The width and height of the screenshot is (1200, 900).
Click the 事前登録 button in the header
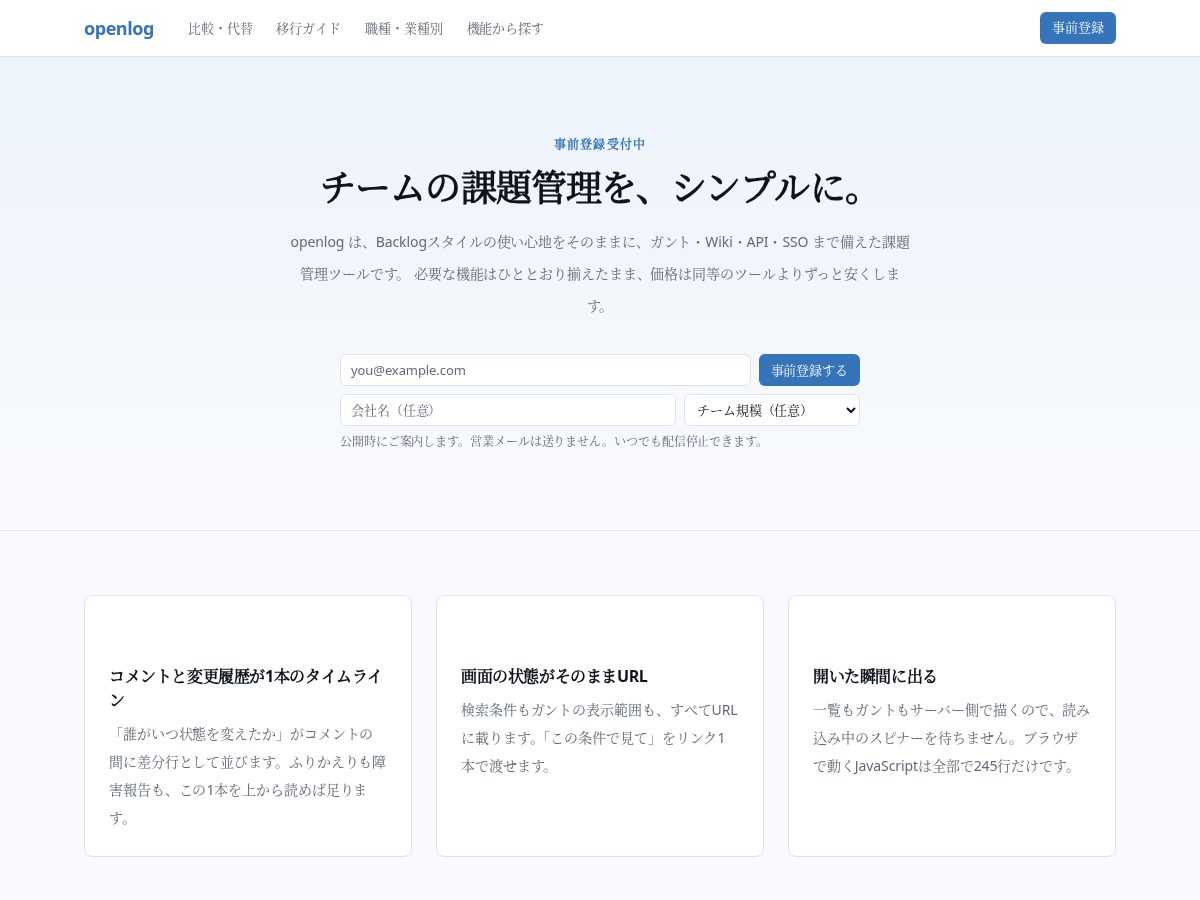point(1078,28)
